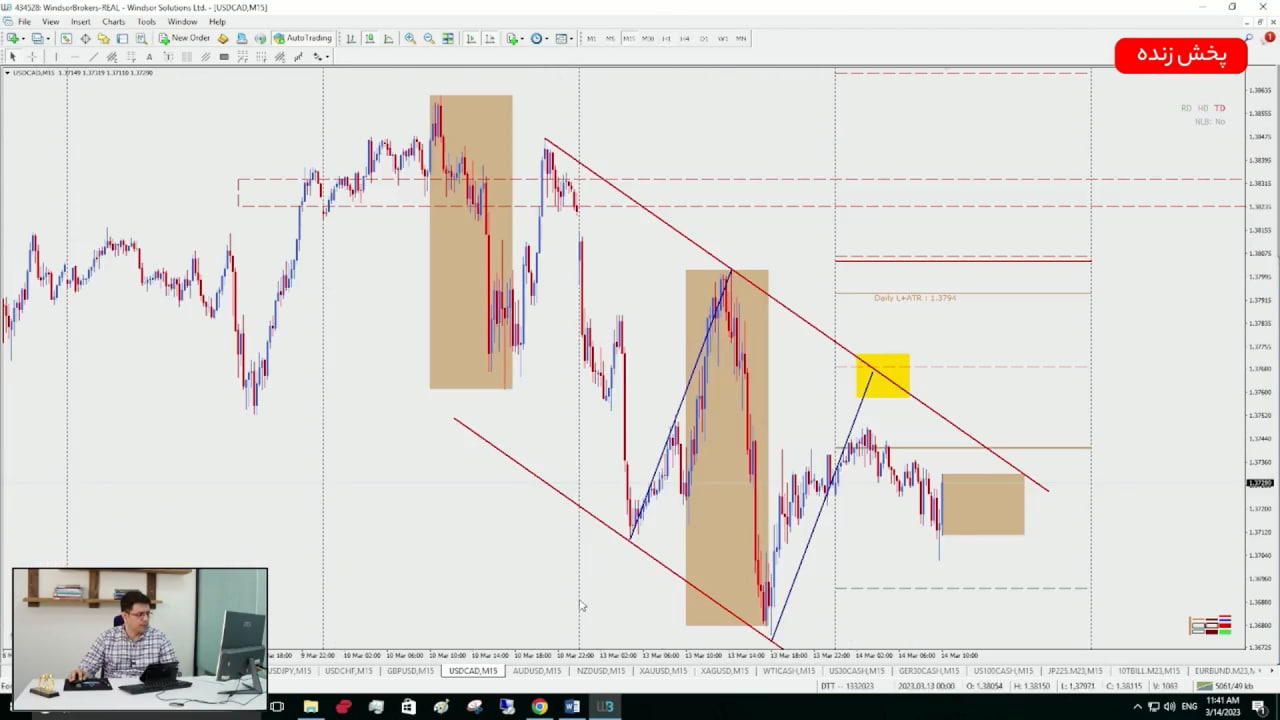Switch chart to line chart mode
Viewport: 1280px width, 720px height.
pos(389,38)
